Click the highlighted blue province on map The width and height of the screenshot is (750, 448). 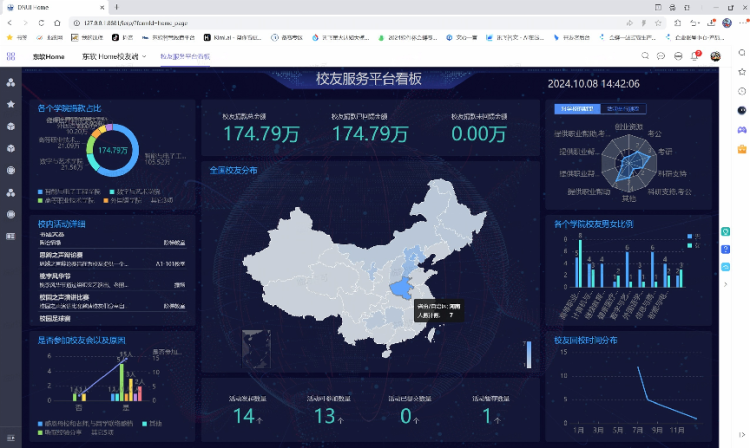pos(401,288)
